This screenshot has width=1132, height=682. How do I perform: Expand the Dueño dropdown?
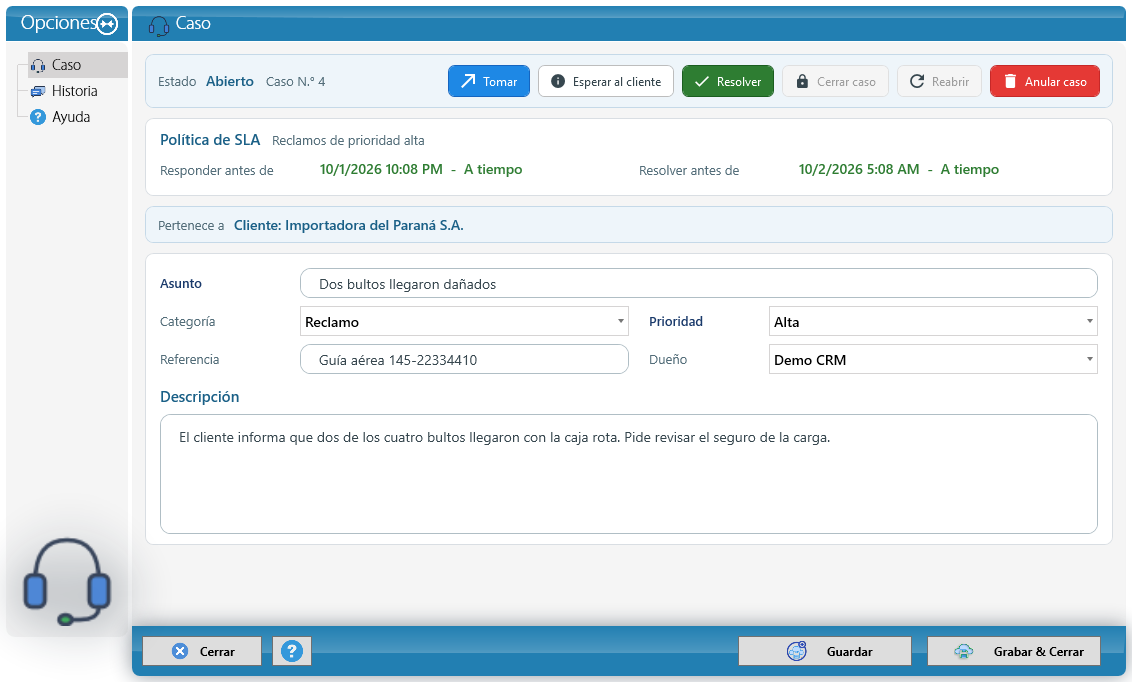933,359
